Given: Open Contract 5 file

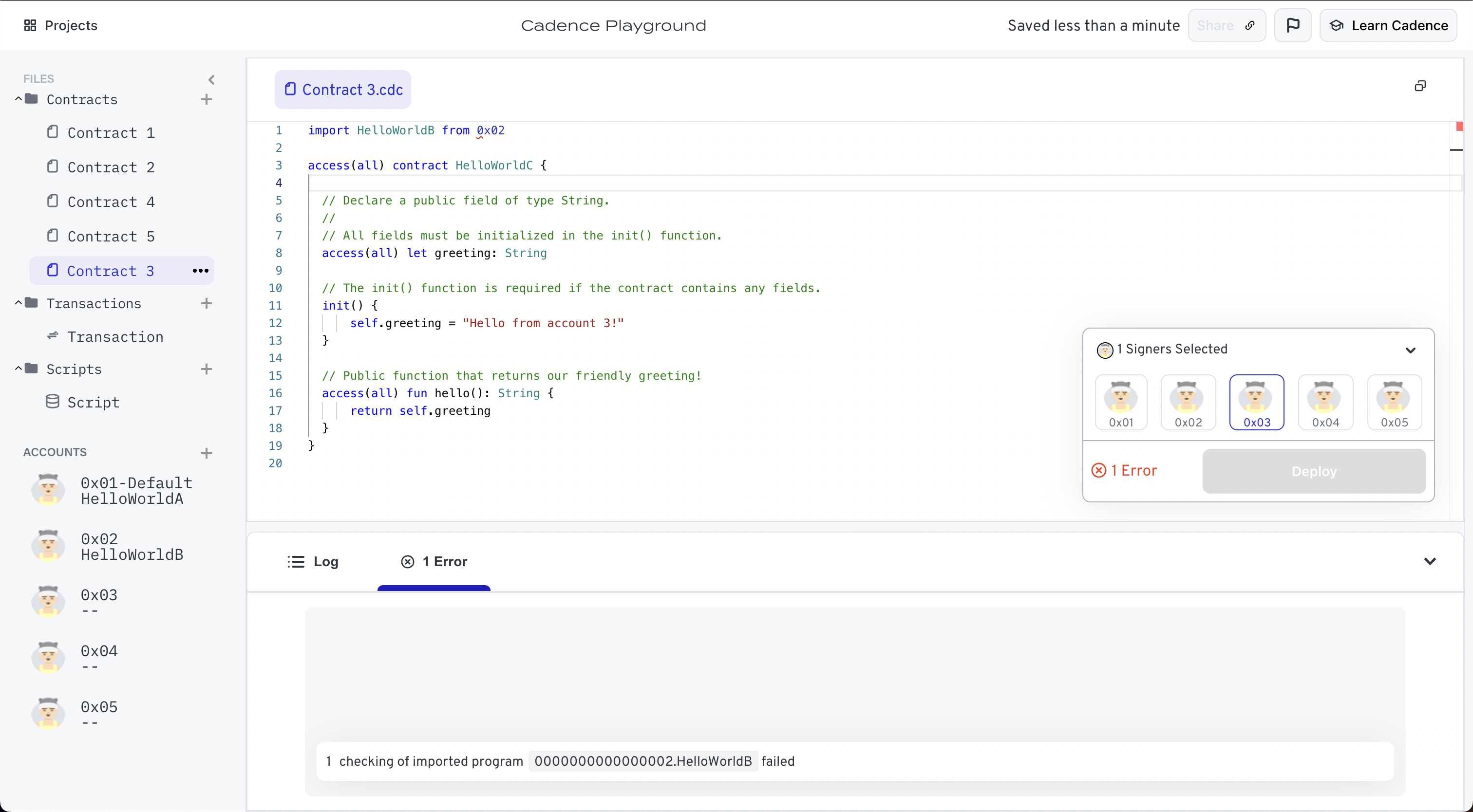Looking at the screenshot, I should (x=122, y=236).
